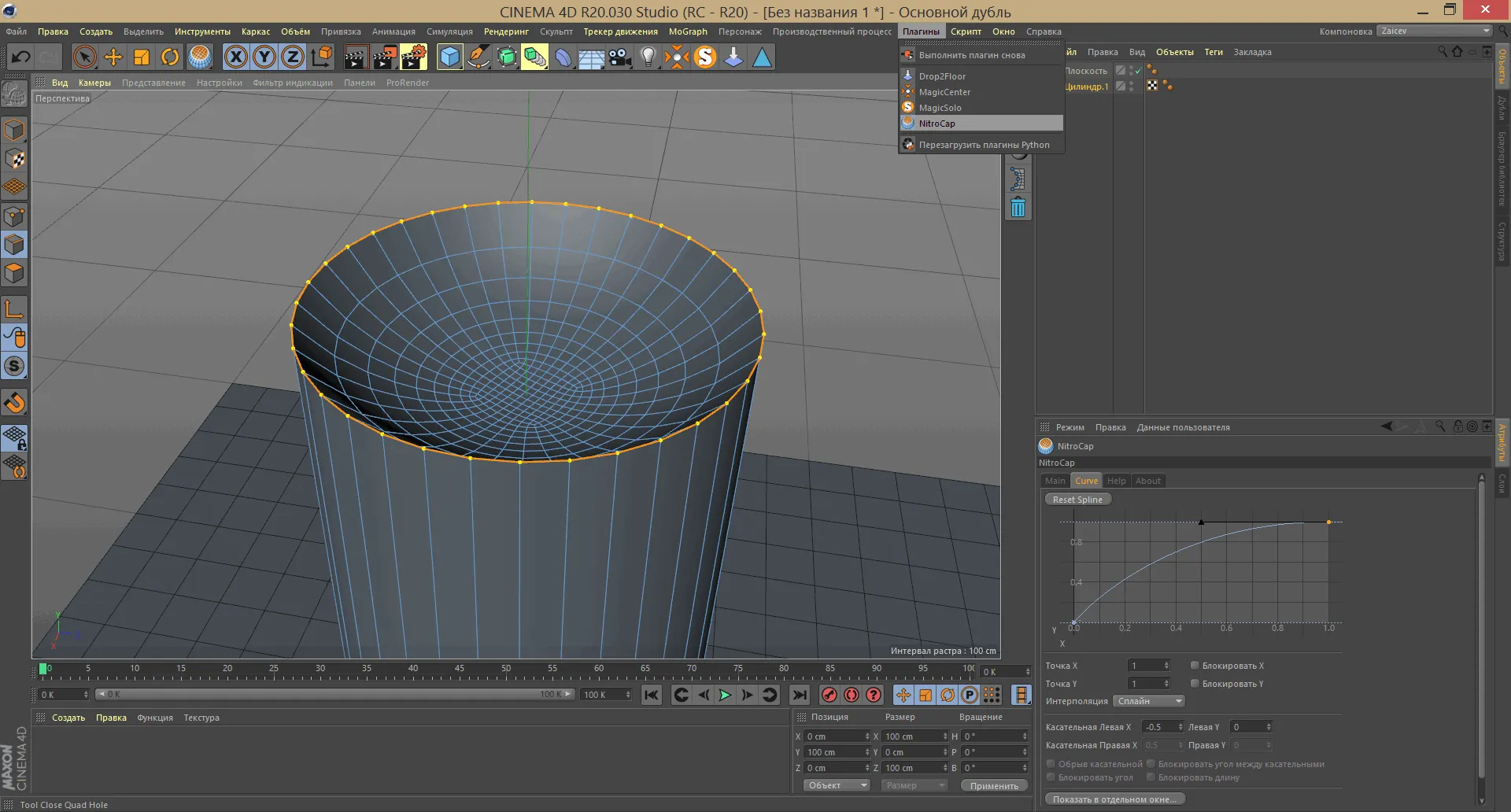Click the Применить button

994,785
